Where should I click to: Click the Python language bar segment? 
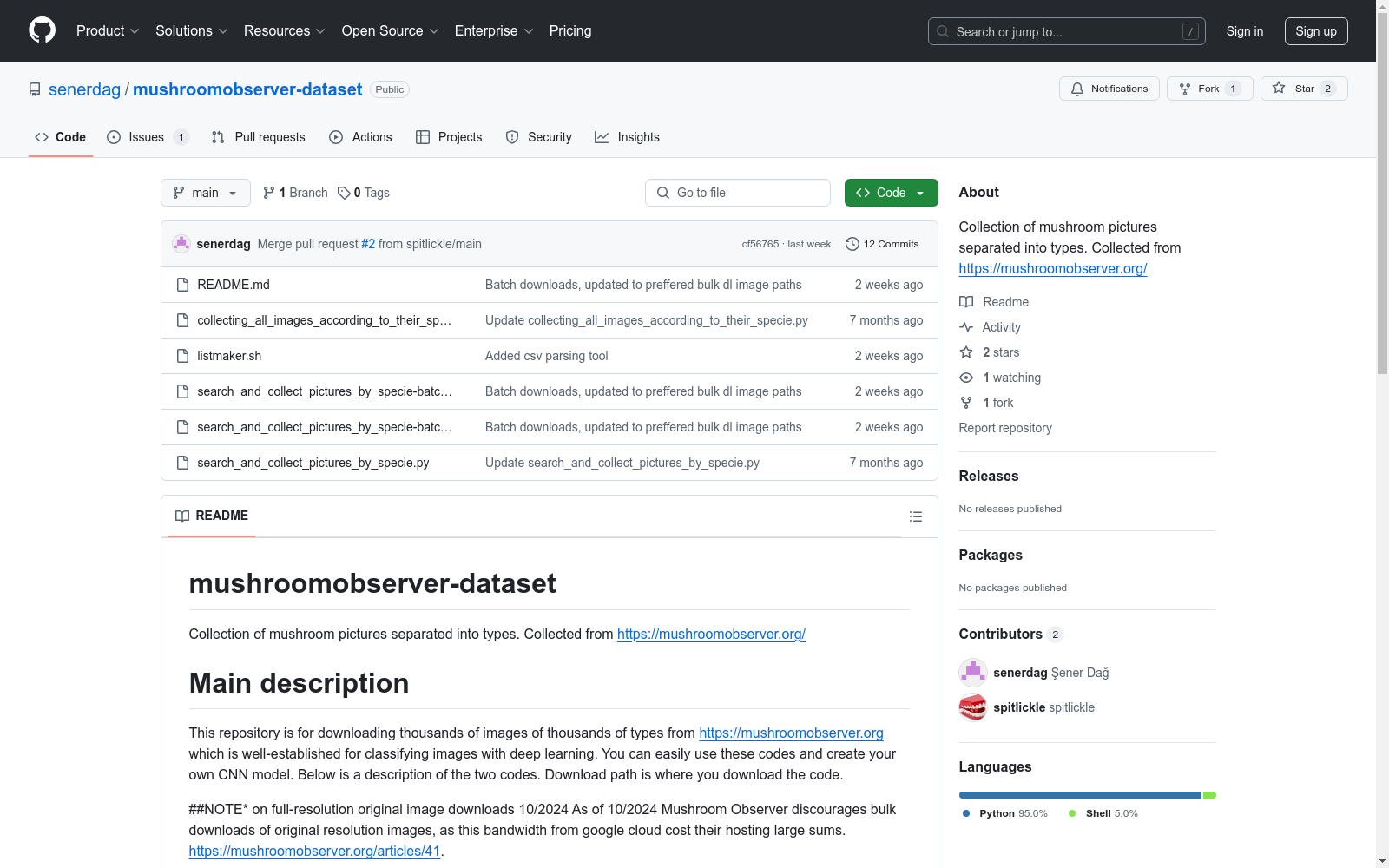(1080, 795)
